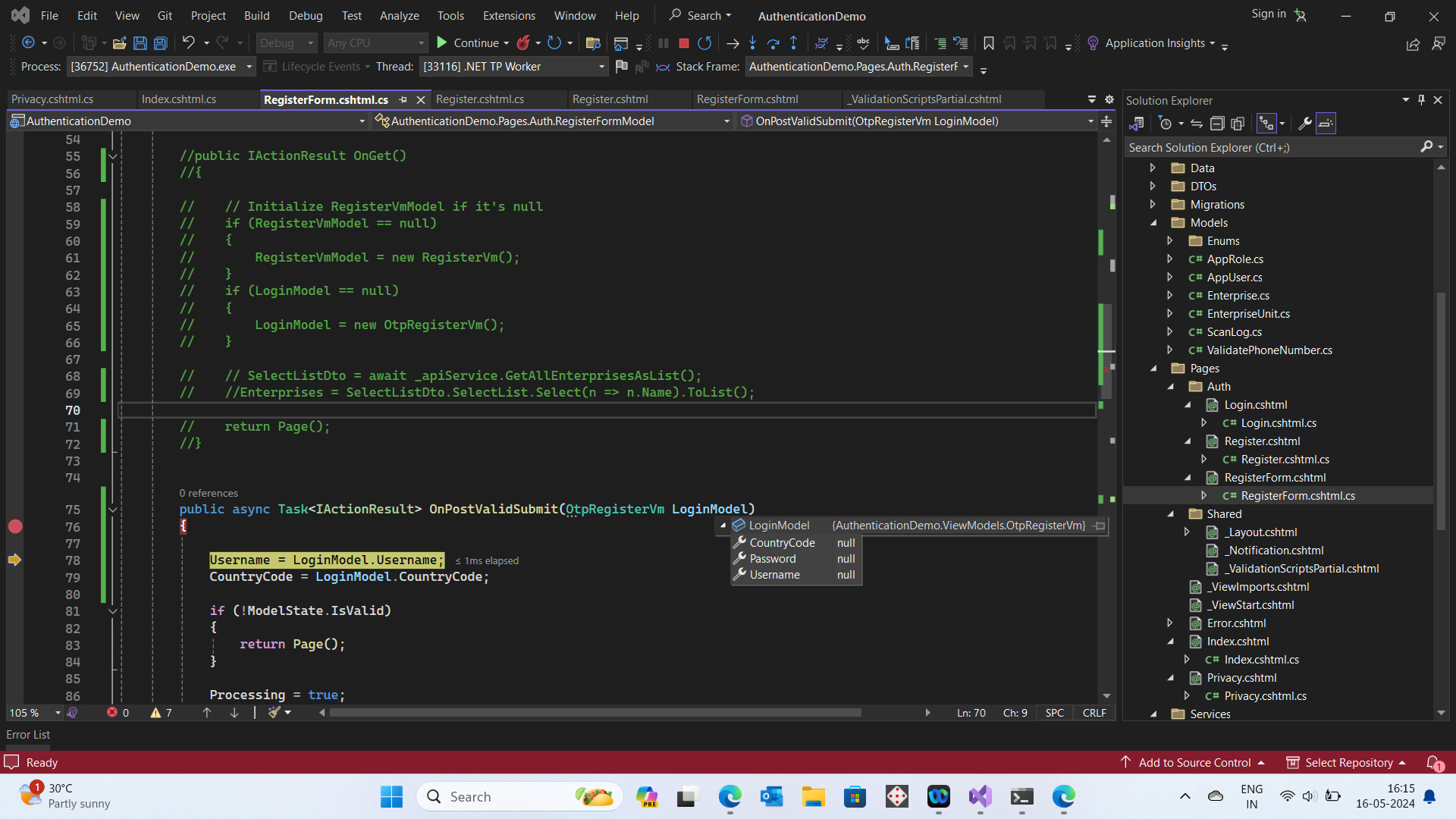Viewport: 1456px width, 819px height.
Task: Expand the Migrations folder
Action: pos(1153,204)
